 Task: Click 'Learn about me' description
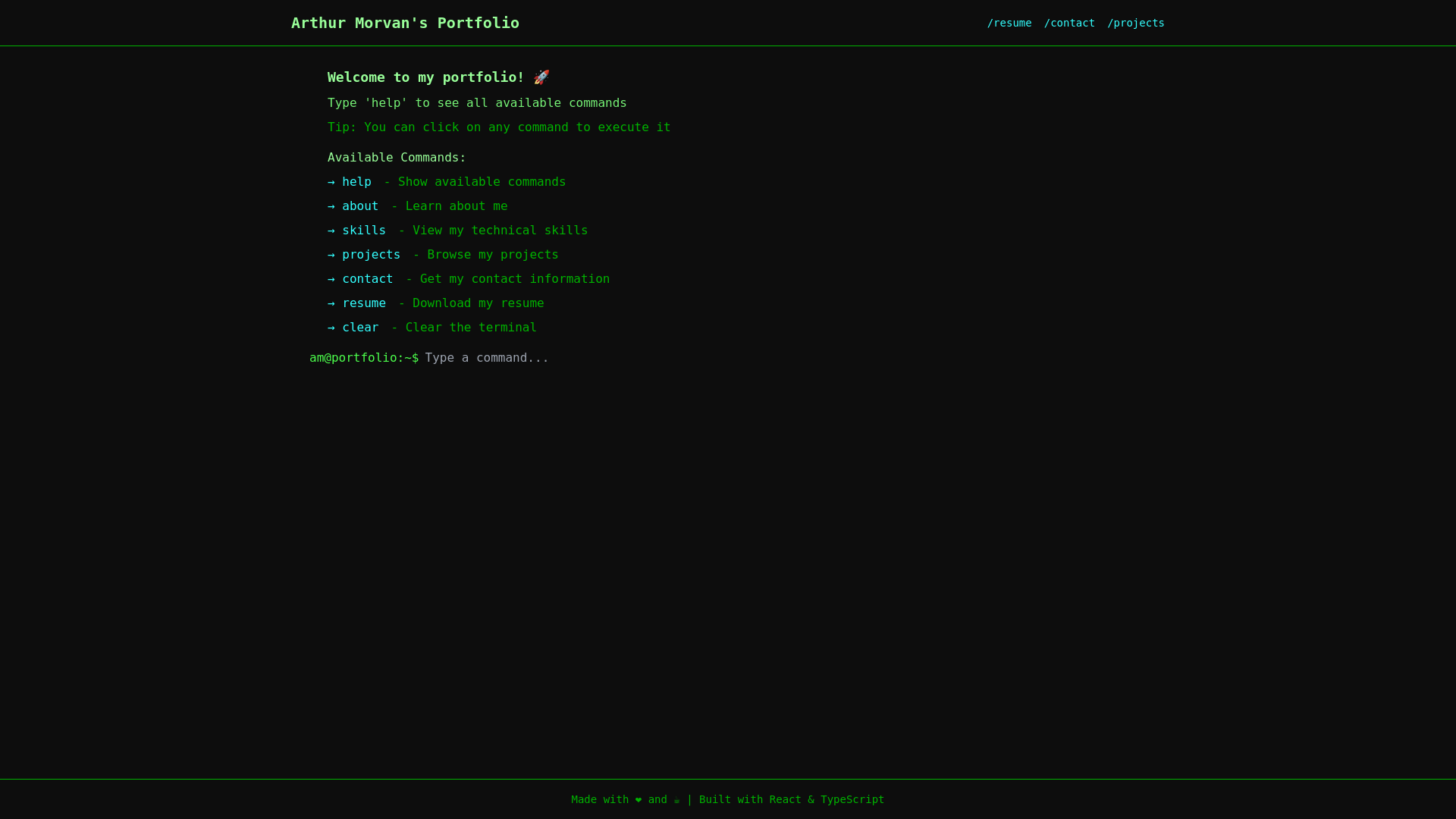[x=449, y=206]
